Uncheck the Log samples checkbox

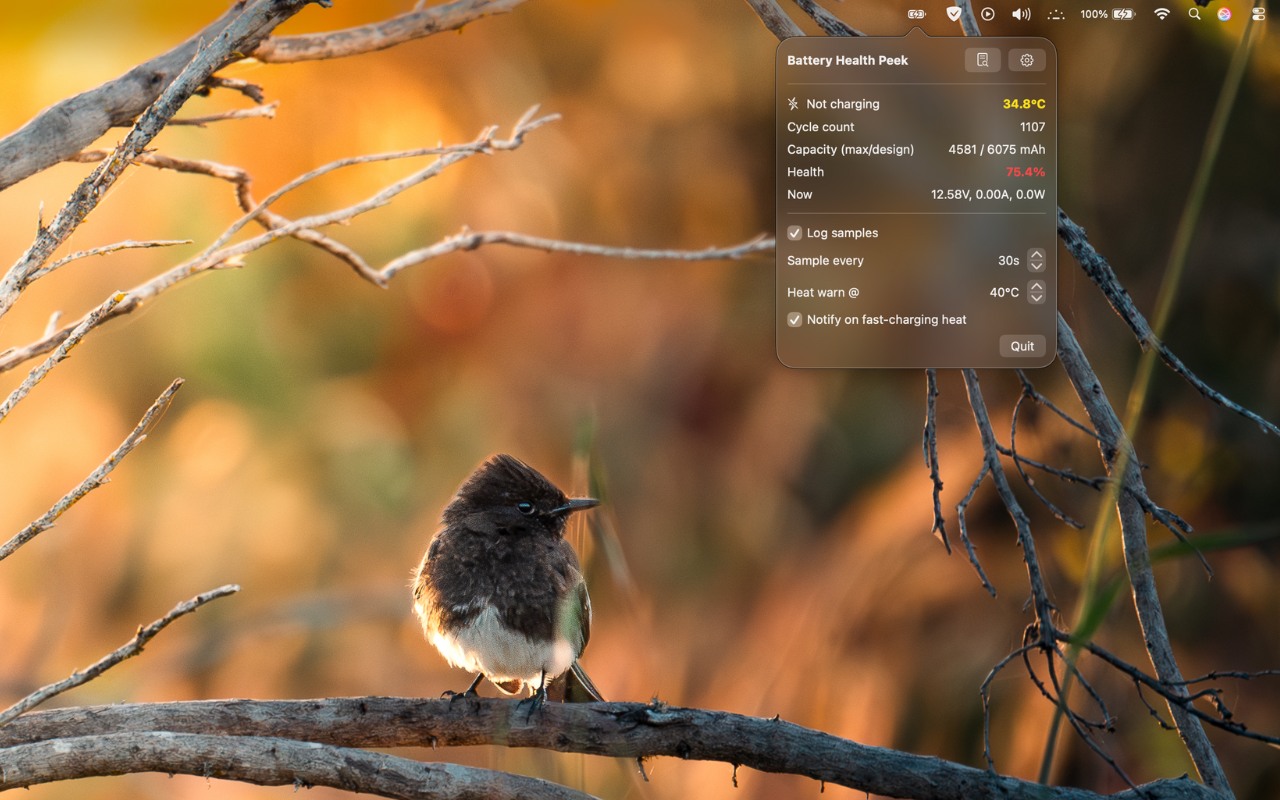click(x=794, y=232)
